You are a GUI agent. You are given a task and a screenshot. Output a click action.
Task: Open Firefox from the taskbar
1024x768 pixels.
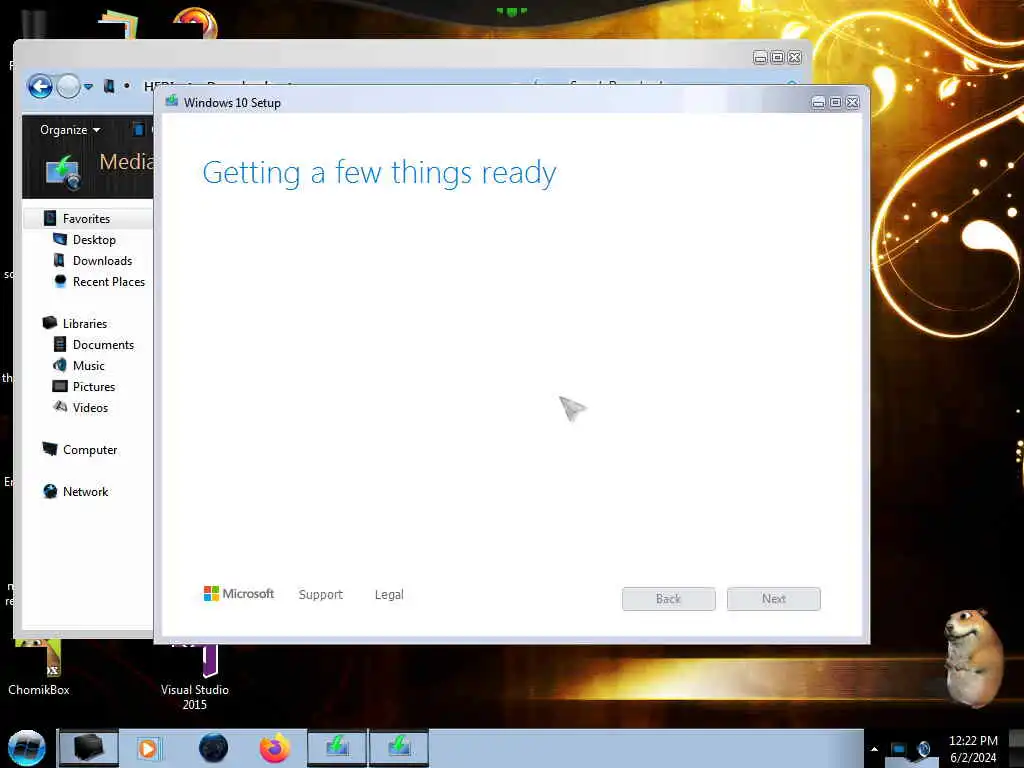[x=275, y=748]
